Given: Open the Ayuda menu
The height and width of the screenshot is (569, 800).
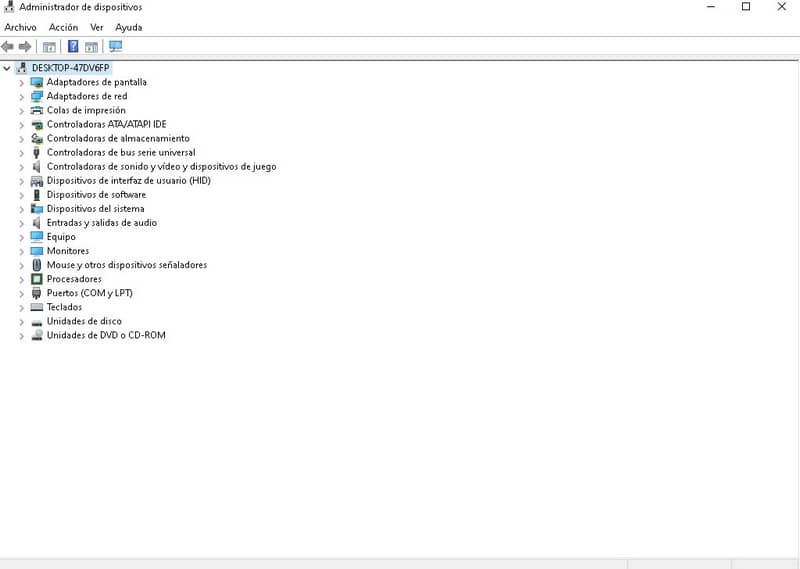Looking at the screenshot, I should [x=129, y=28].
